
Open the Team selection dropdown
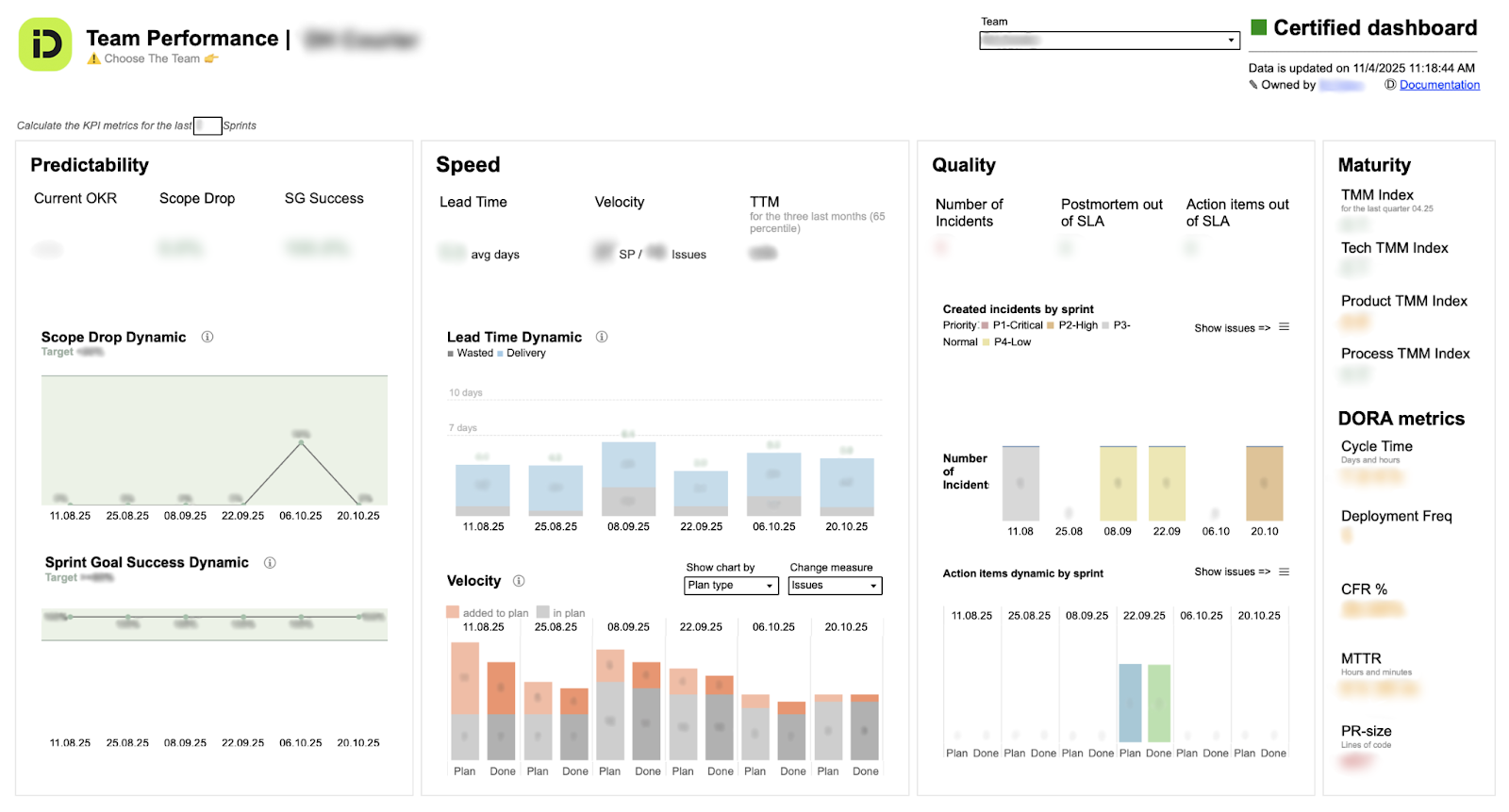1109,41
